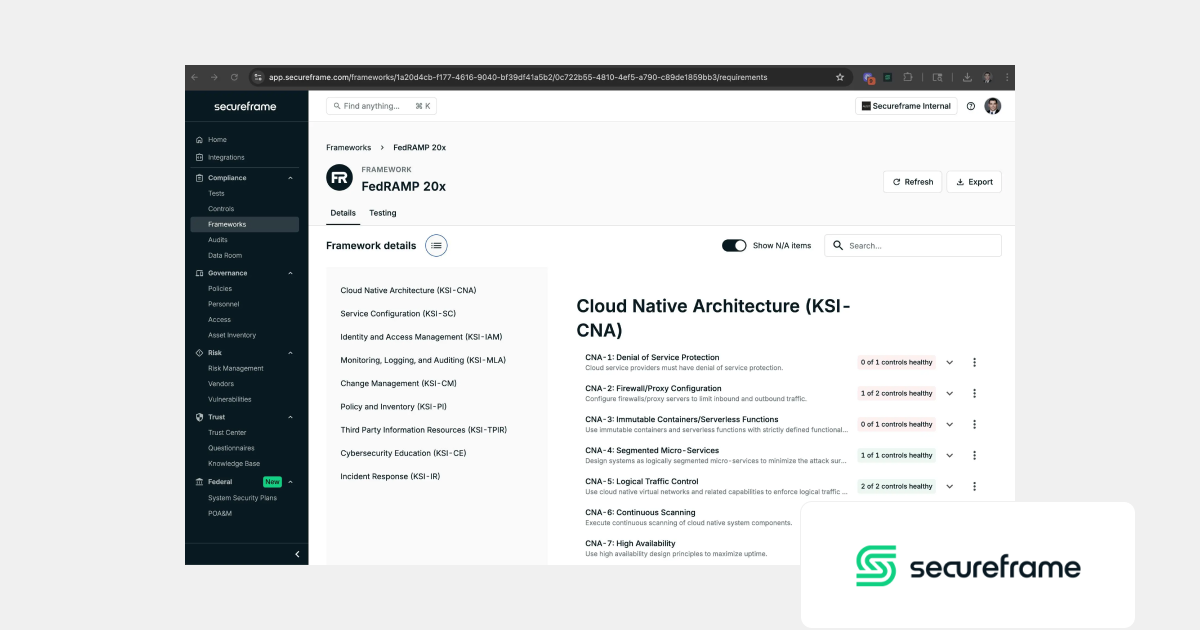Image resolution: width=1200 pixels, height=630 pixels.
Task: Go to Frameworks breadcrumb link
Action: tap(348, 147)
